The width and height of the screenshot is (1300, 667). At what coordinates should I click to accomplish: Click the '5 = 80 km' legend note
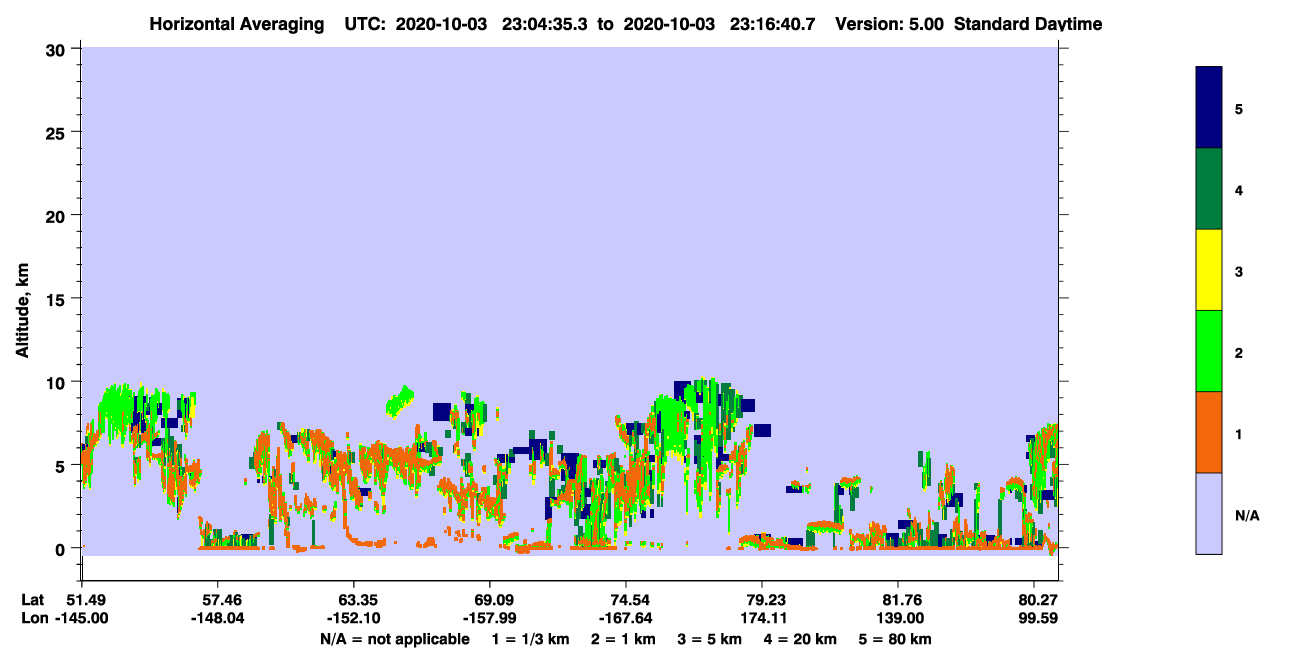(894, 638)
